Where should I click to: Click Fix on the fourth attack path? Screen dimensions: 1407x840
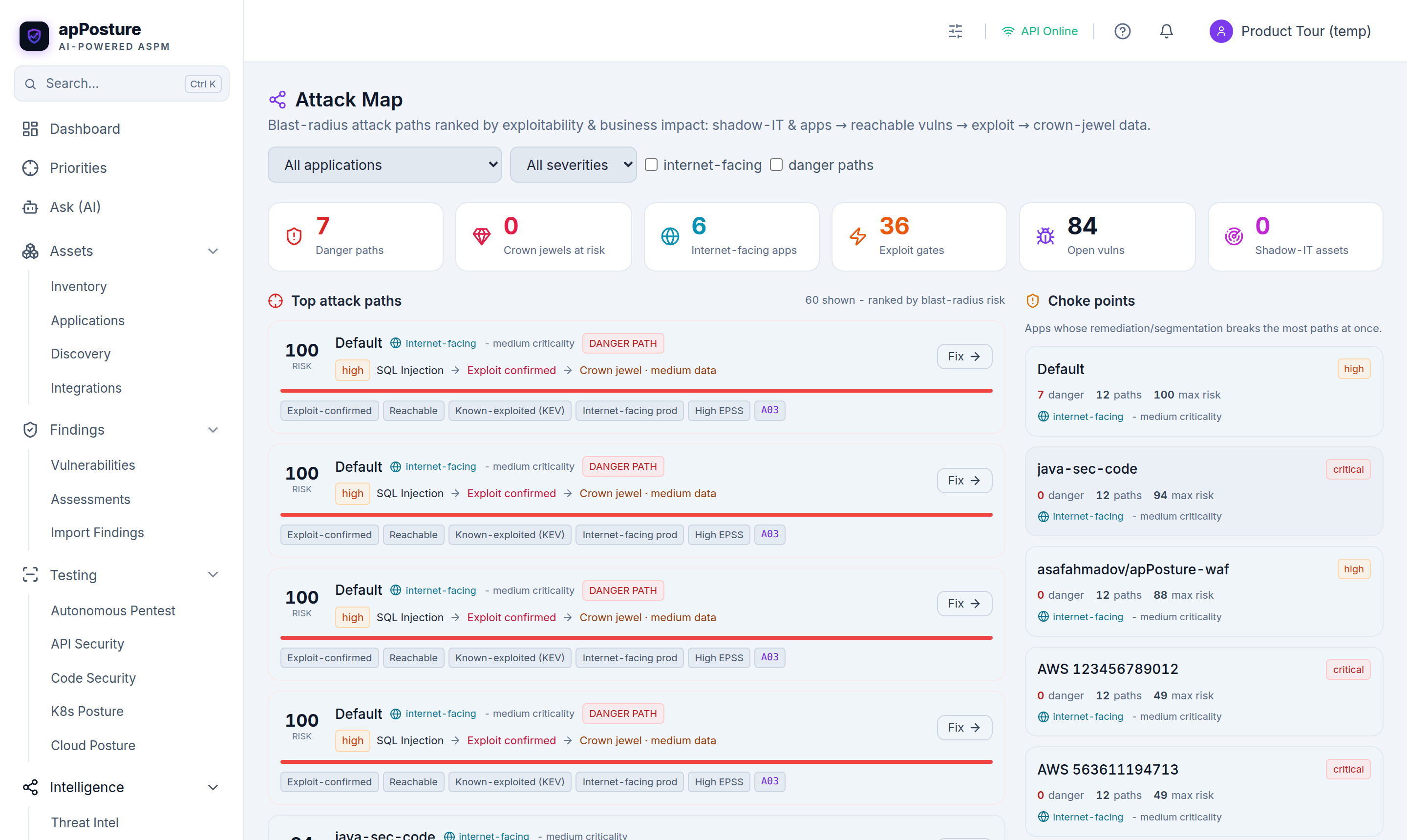[964, 728]
